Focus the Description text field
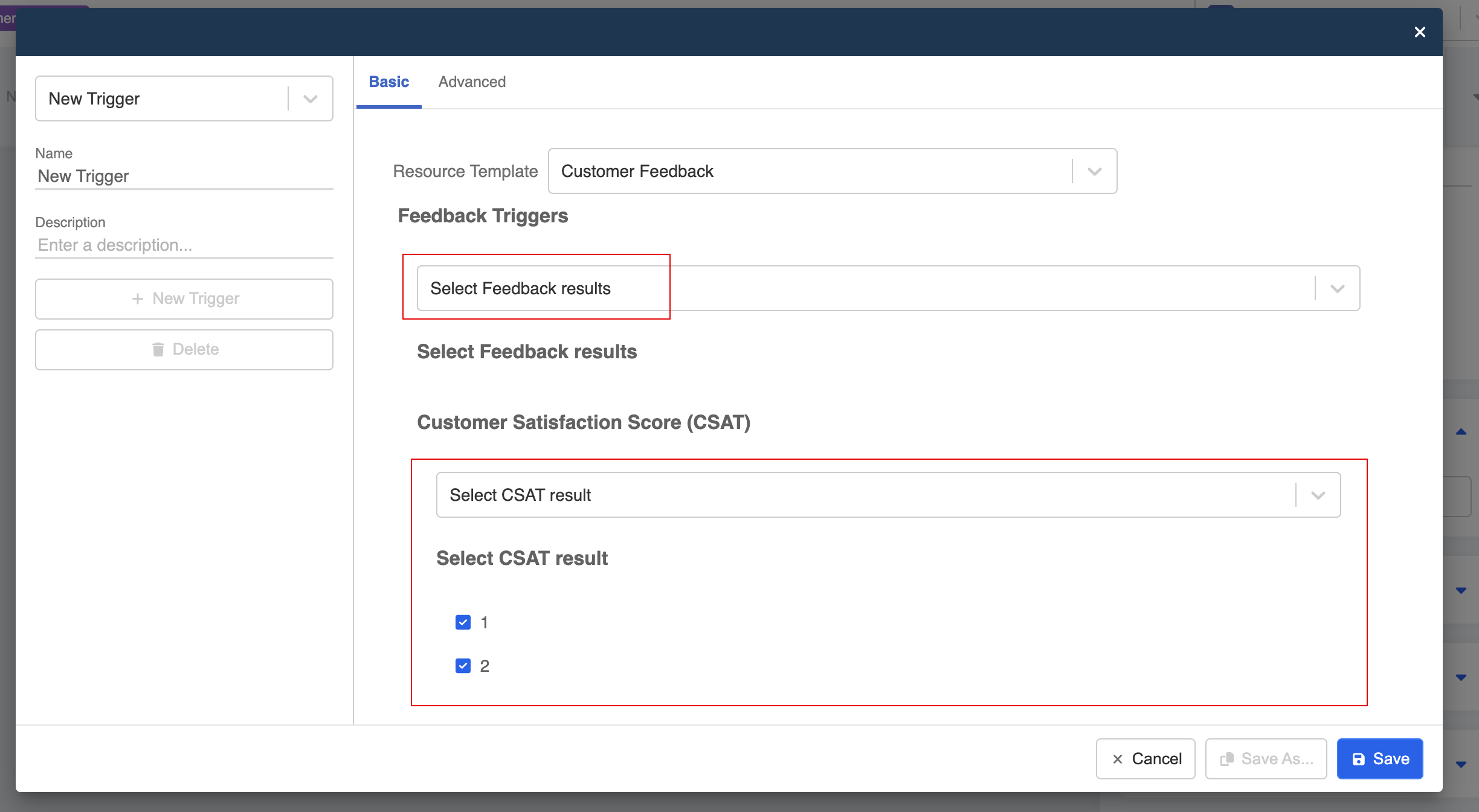This screenshot has width=1479, height=812. click(x=184, y=245)
